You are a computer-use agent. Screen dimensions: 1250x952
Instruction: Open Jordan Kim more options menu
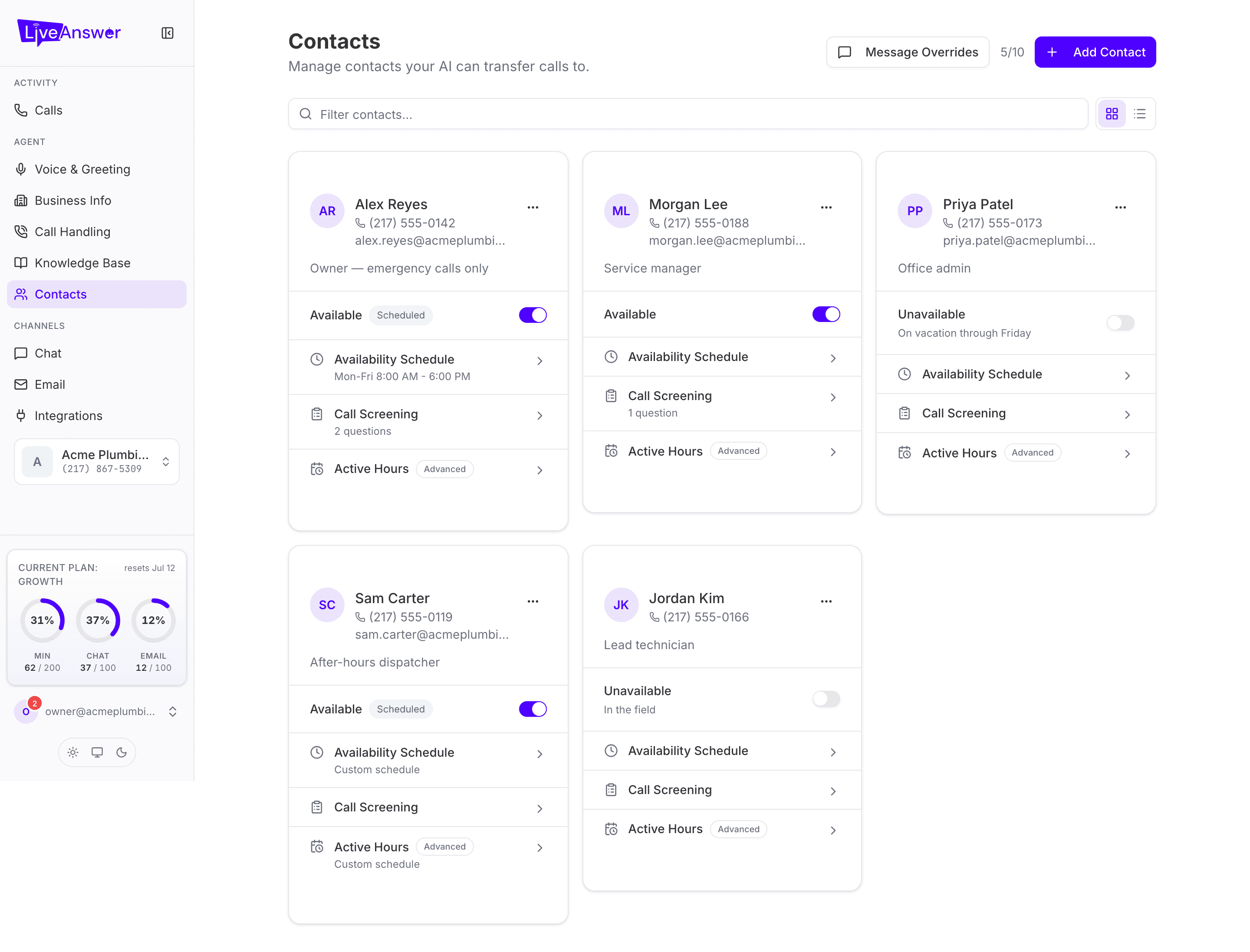[x=826, y=601]
